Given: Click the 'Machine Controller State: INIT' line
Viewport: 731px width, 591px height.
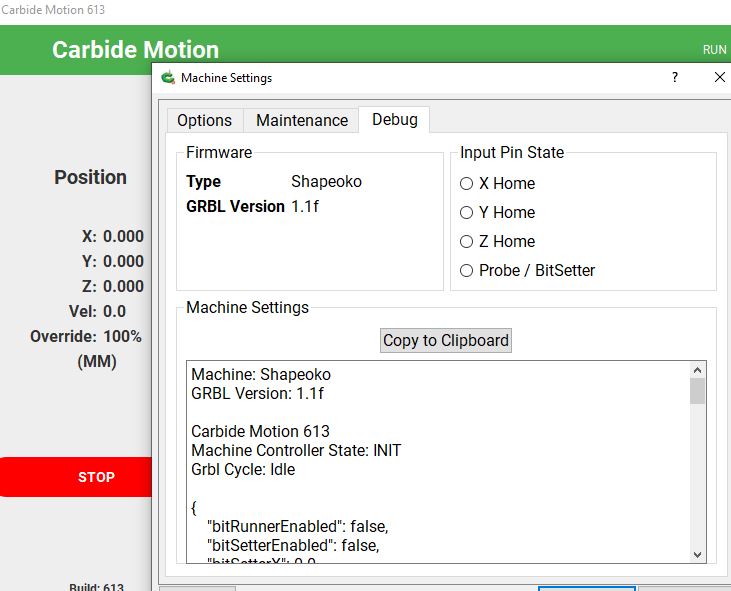Looking at the screenshot, I should click(x=296, y=450).
